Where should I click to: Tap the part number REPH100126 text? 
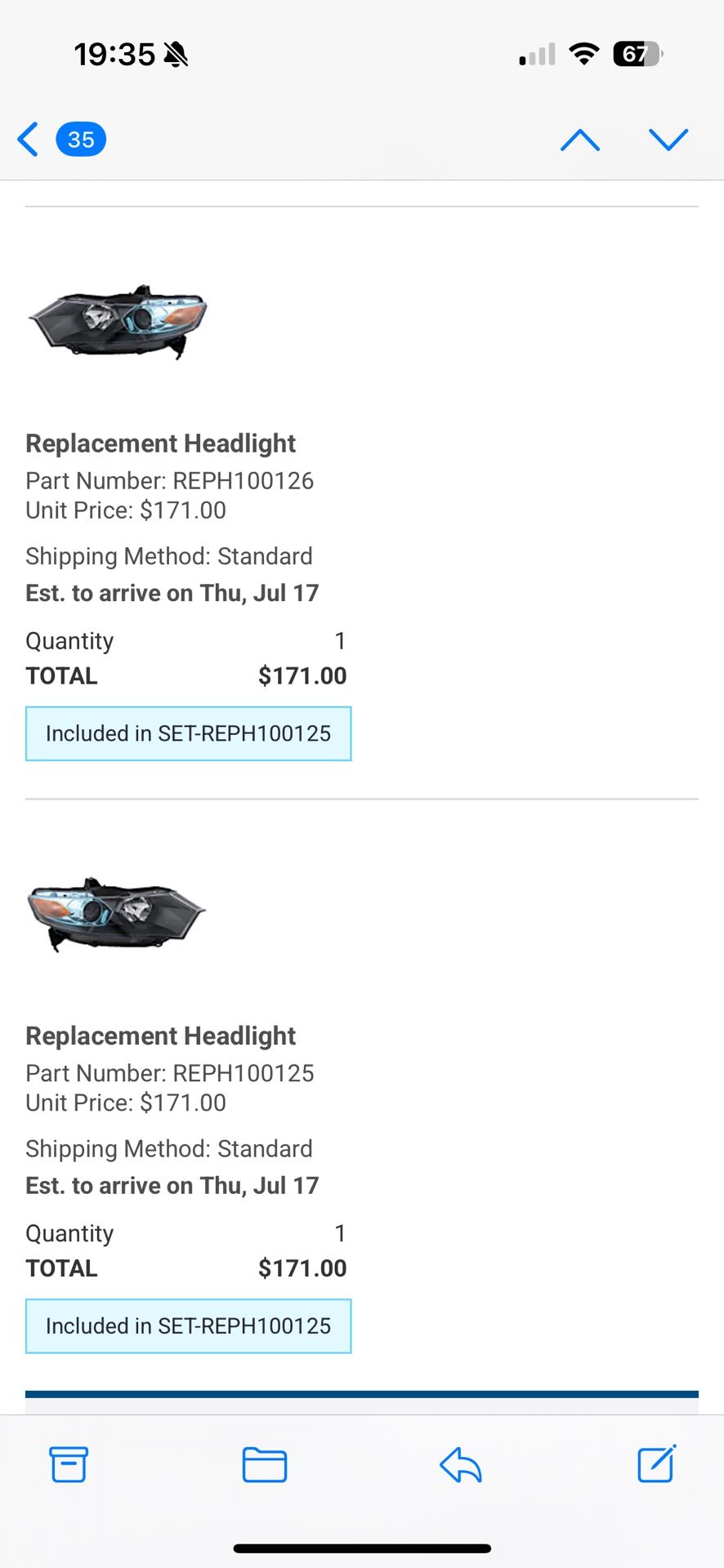click(170, 481)
